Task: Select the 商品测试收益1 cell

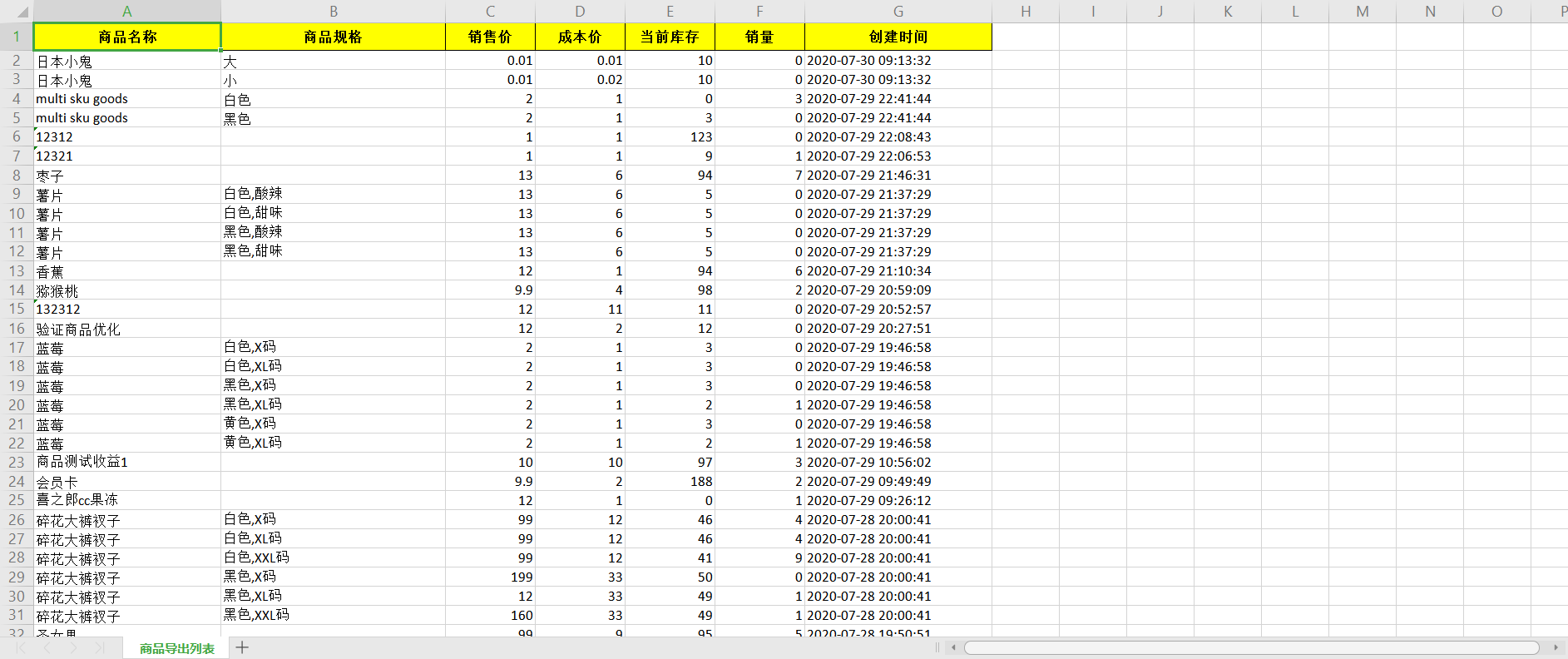Action: pos(127,462)
